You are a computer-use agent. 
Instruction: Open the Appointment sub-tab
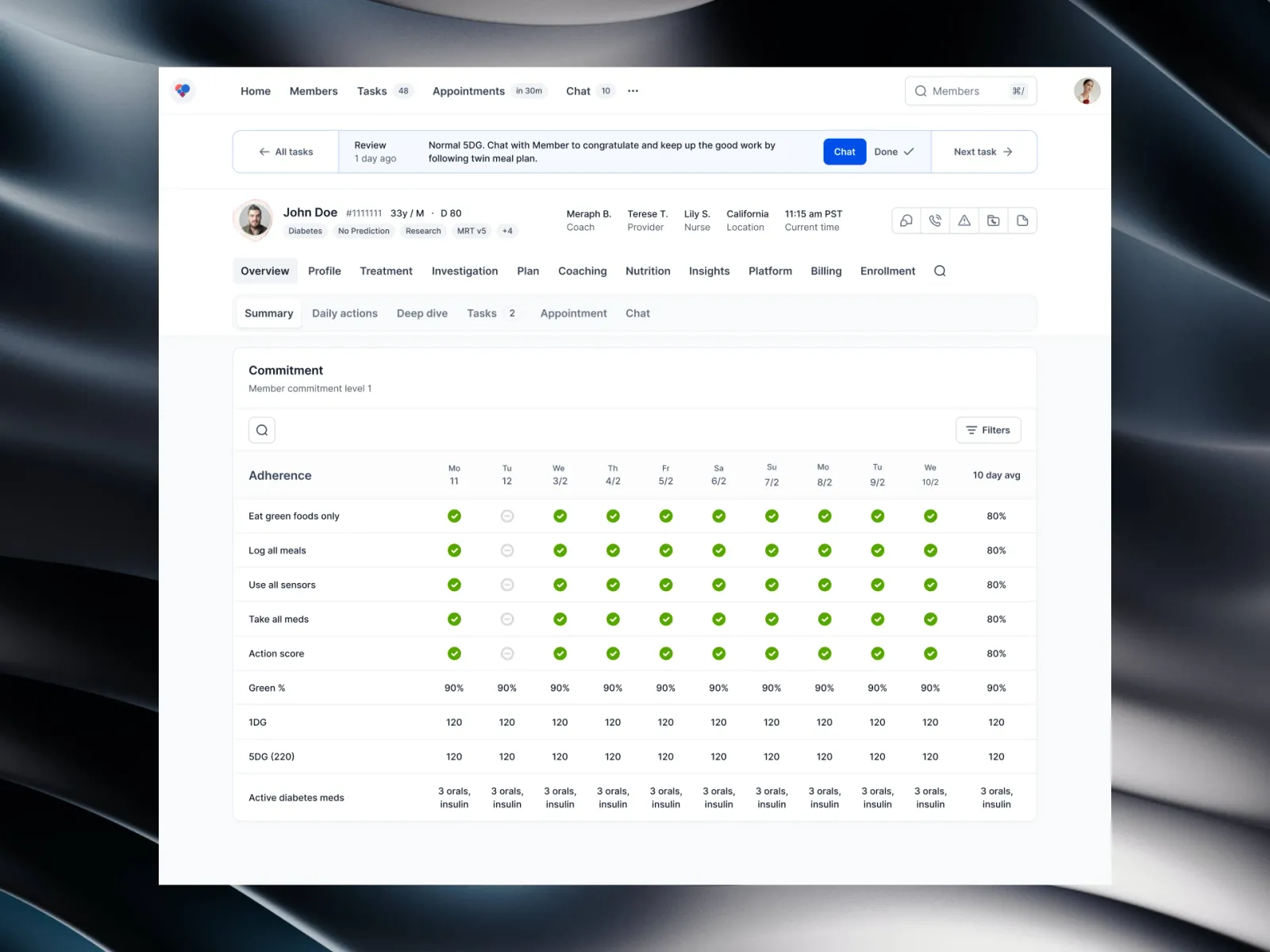coord(573,313)
